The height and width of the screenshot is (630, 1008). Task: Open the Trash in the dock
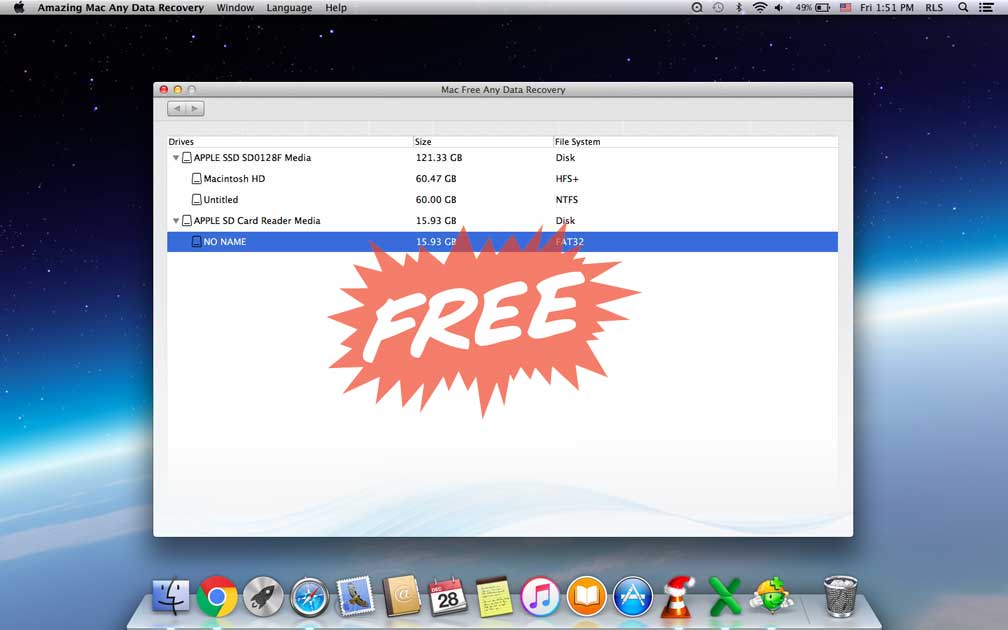coord(840,596)
